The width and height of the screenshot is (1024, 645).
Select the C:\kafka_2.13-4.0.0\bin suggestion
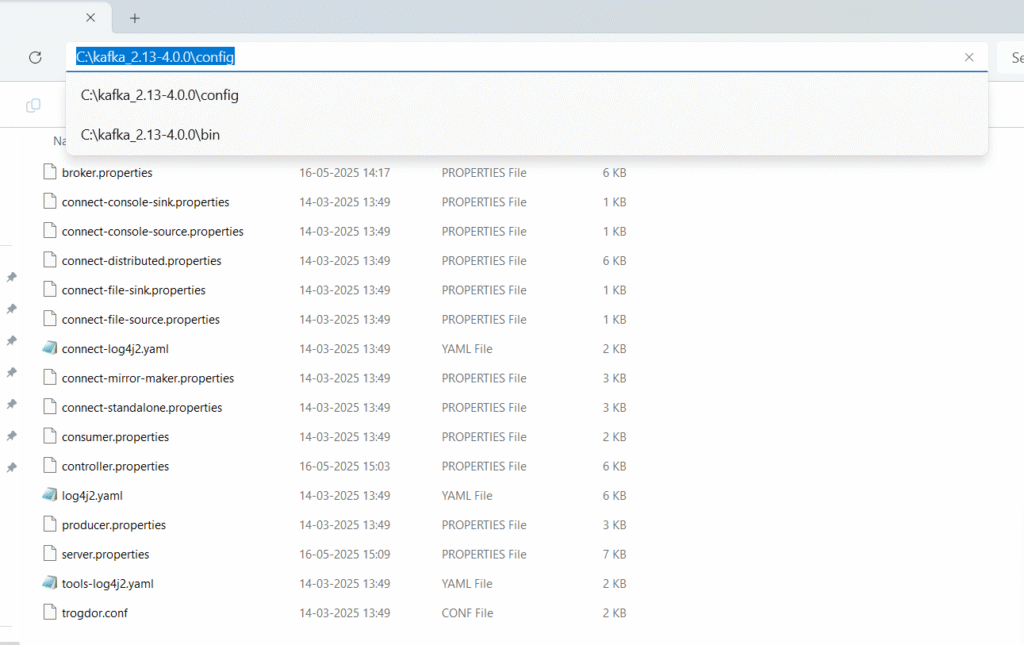pyautogui.click(x=526, y=134)
